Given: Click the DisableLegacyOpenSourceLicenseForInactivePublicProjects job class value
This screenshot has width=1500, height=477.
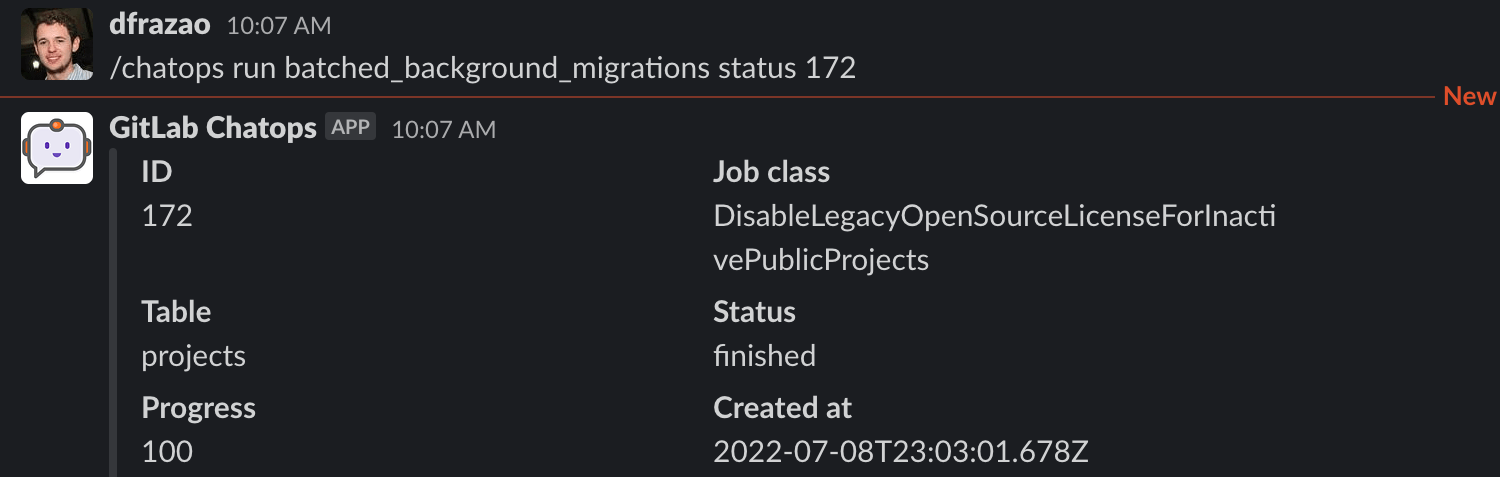Looking at the screenshot, I should [994, 237].
